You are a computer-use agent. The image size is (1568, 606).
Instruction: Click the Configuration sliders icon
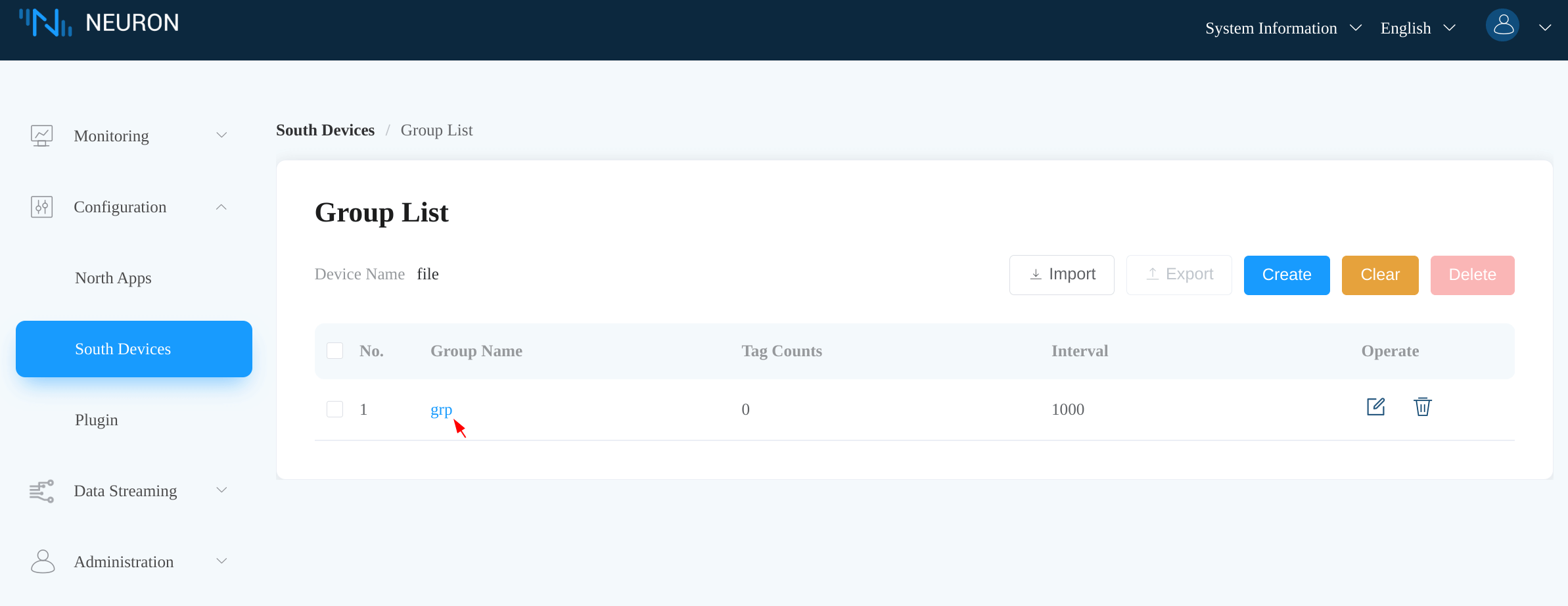click(x=41, y=206)
